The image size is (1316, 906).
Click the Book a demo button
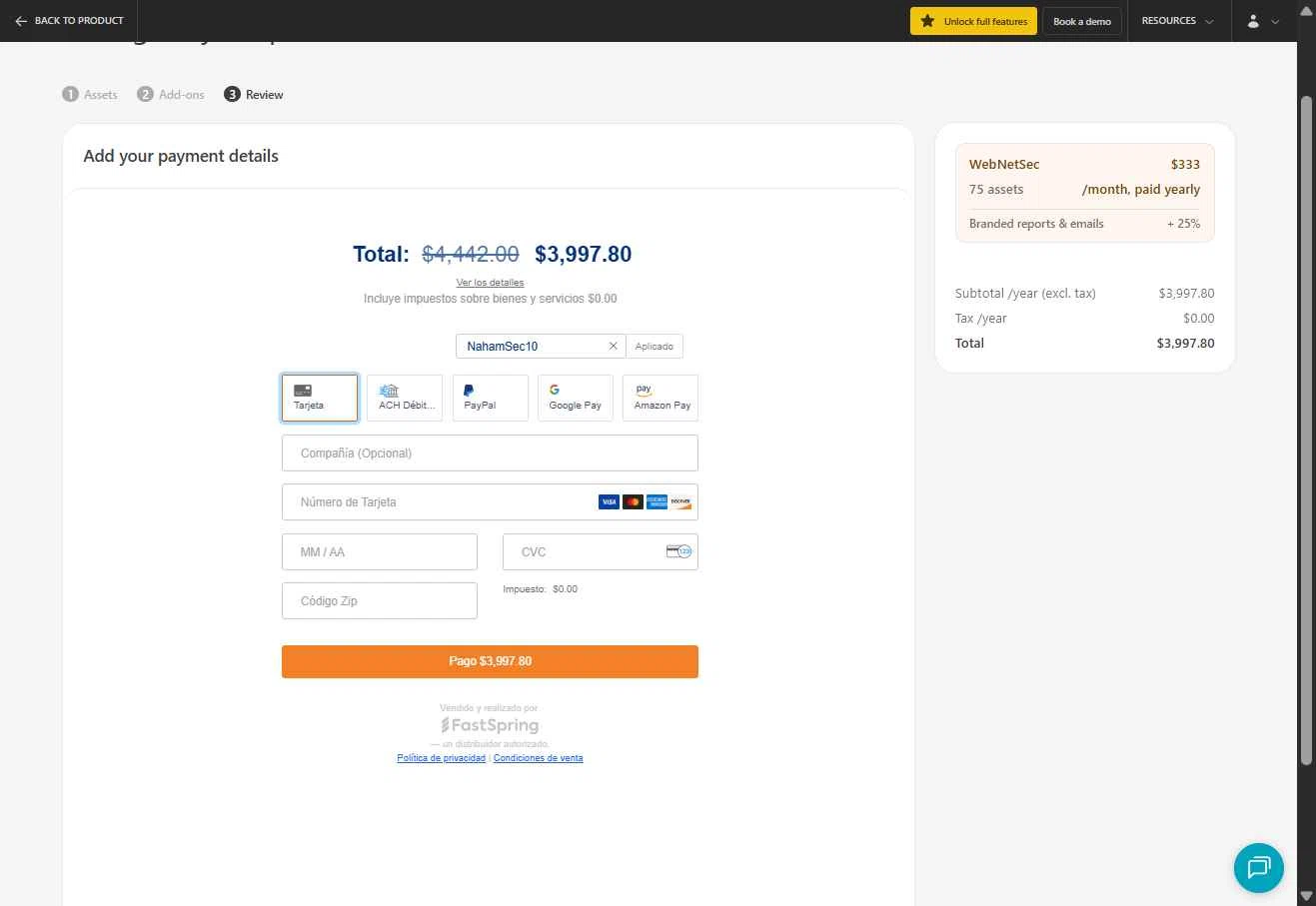(x=1082, y=21)
